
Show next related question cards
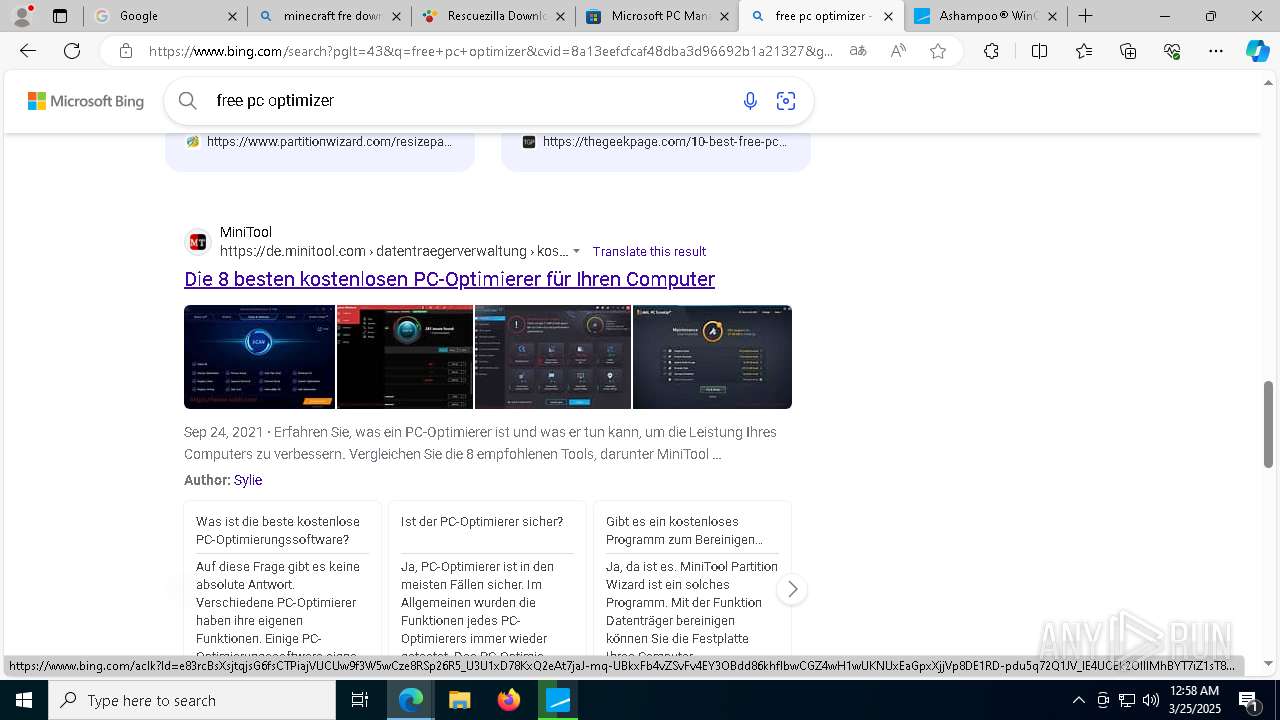tap(792, 589)
